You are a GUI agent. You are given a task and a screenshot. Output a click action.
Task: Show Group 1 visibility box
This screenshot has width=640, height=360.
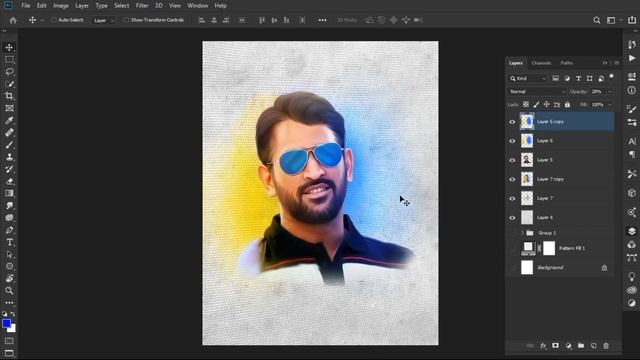(x=512, y=233)
